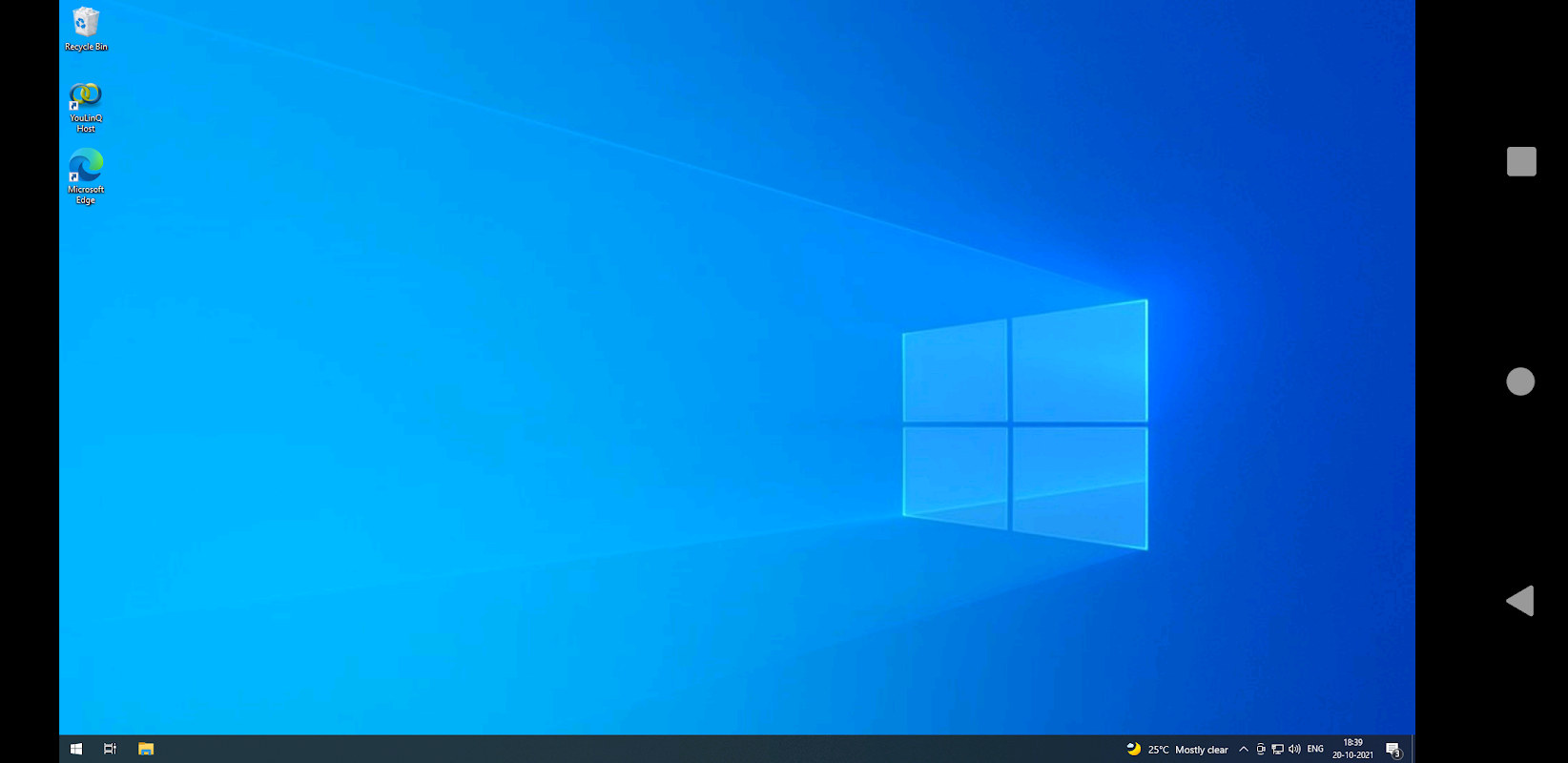Switch input language via ENG indicator

tap(1315, 750)
